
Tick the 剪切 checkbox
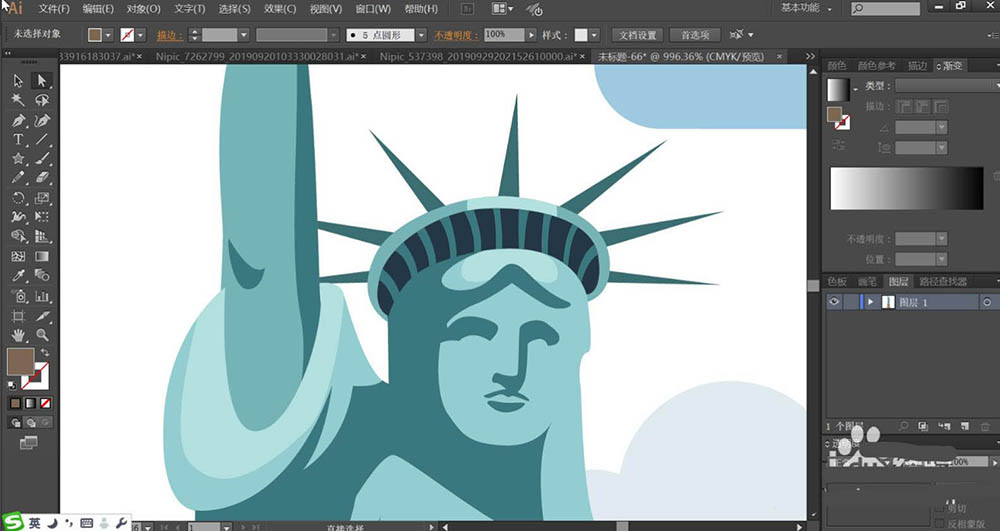pyautogui.click(x=939, y=509)
